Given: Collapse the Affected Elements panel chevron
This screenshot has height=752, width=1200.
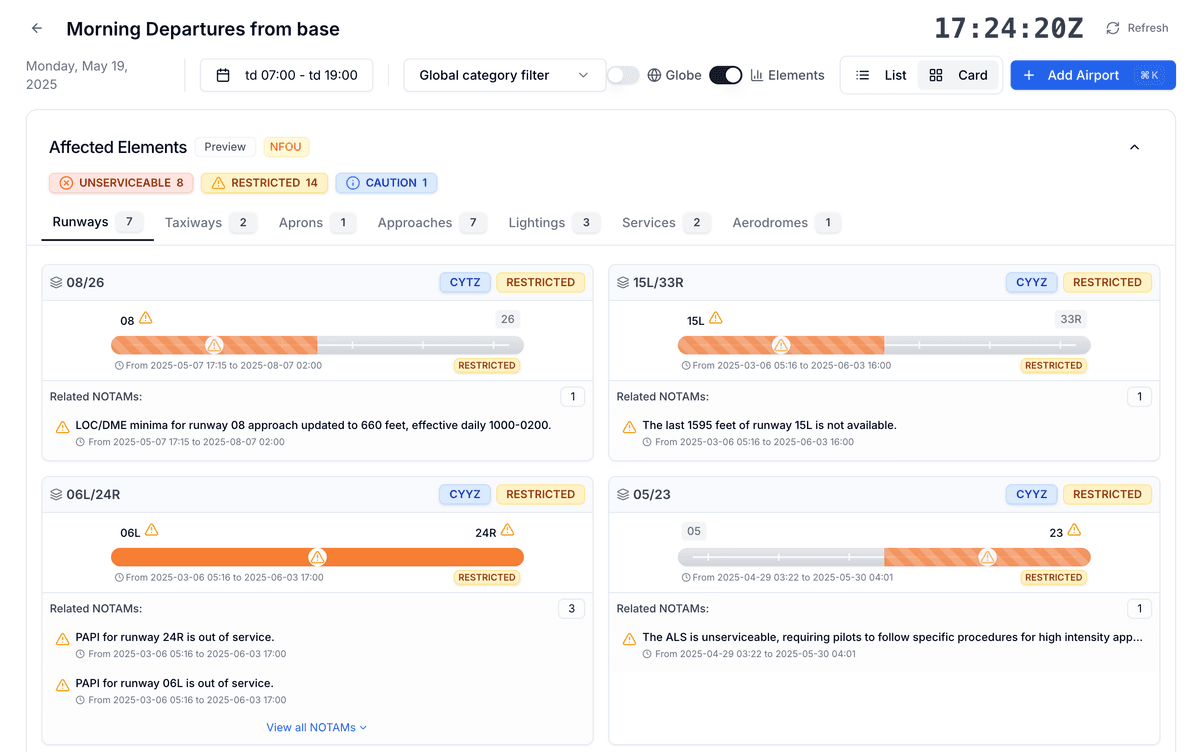Looking at the screenshot, I should (1134, 147).
